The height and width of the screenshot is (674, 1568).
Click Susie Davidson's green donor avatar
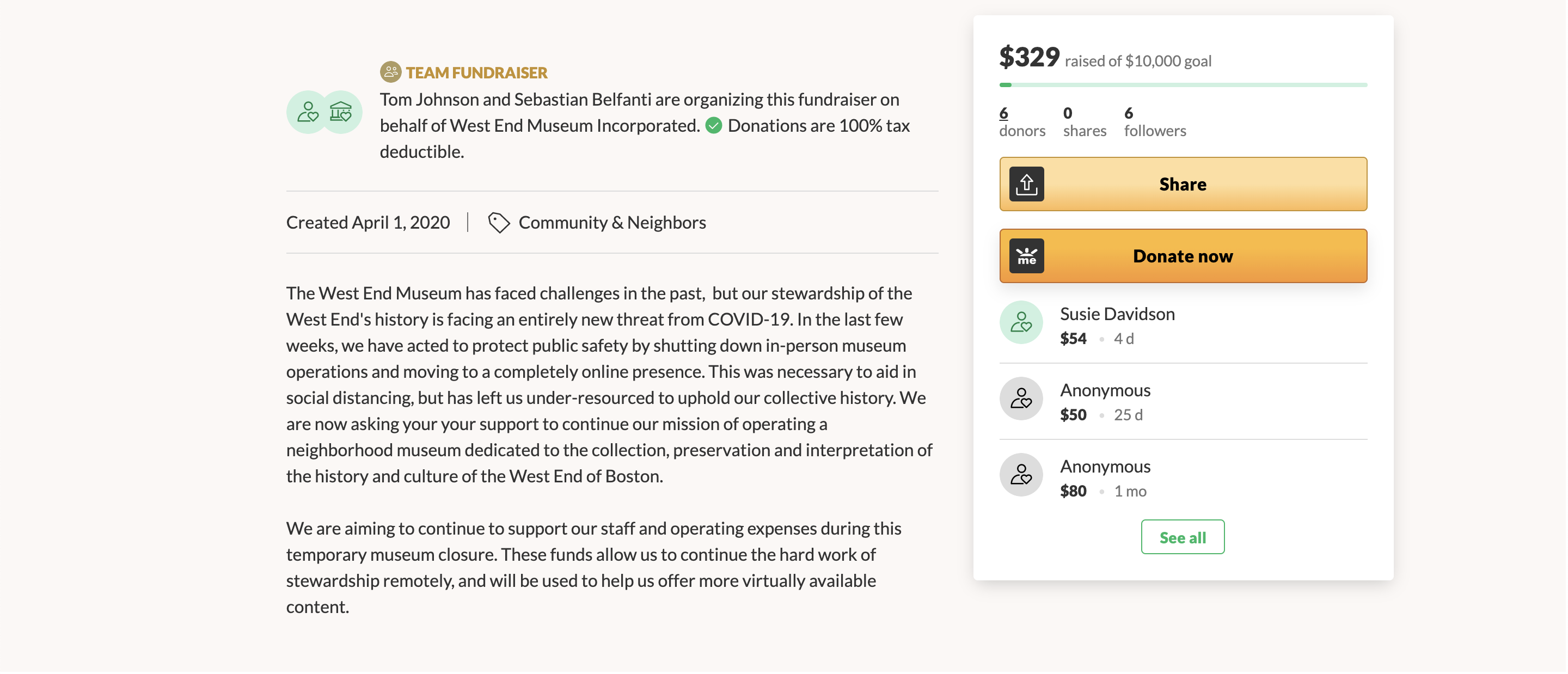(1021, 323)
